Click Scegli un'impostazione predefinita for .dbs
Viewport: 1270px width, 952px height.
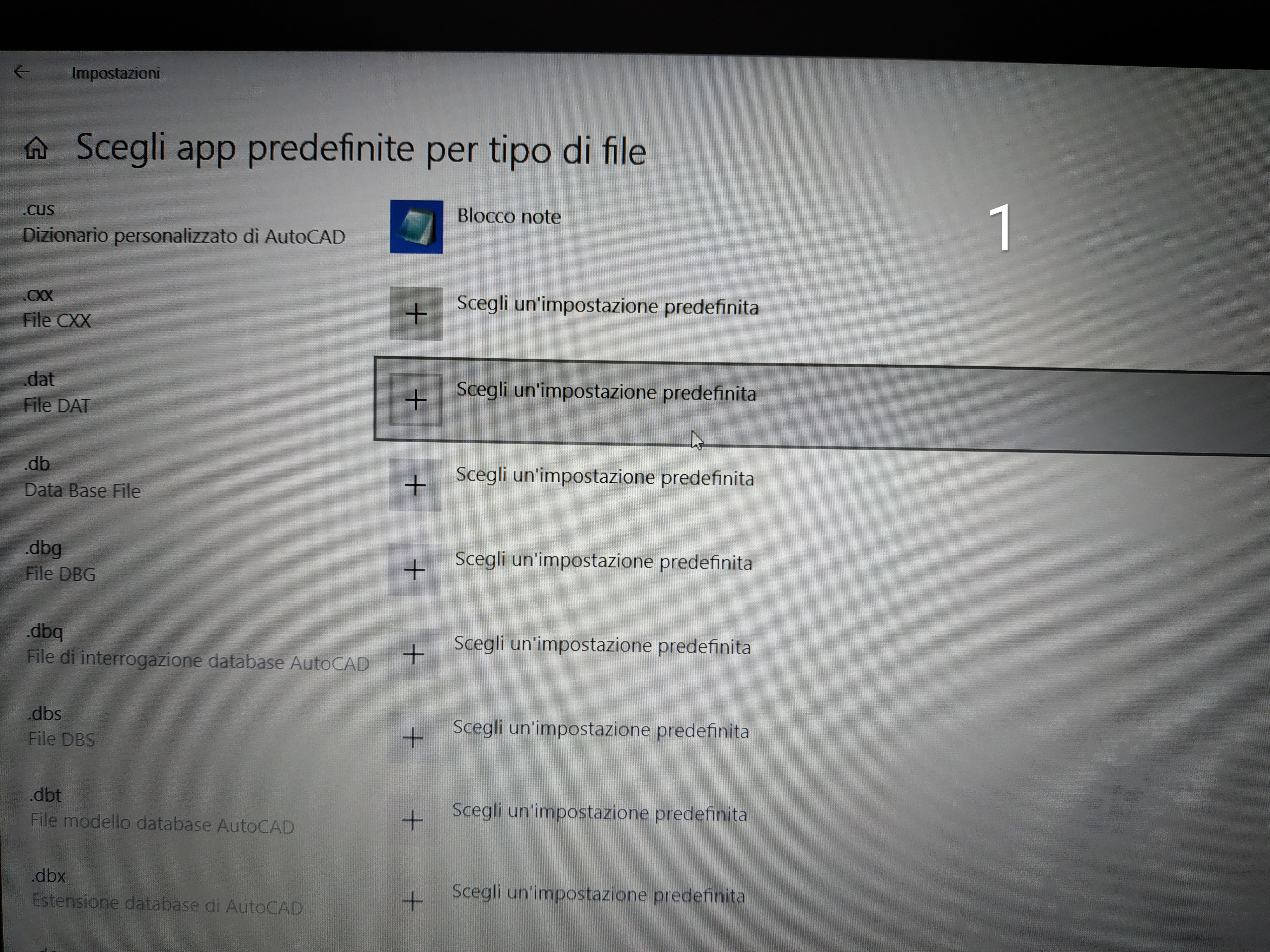pos(601,729)
